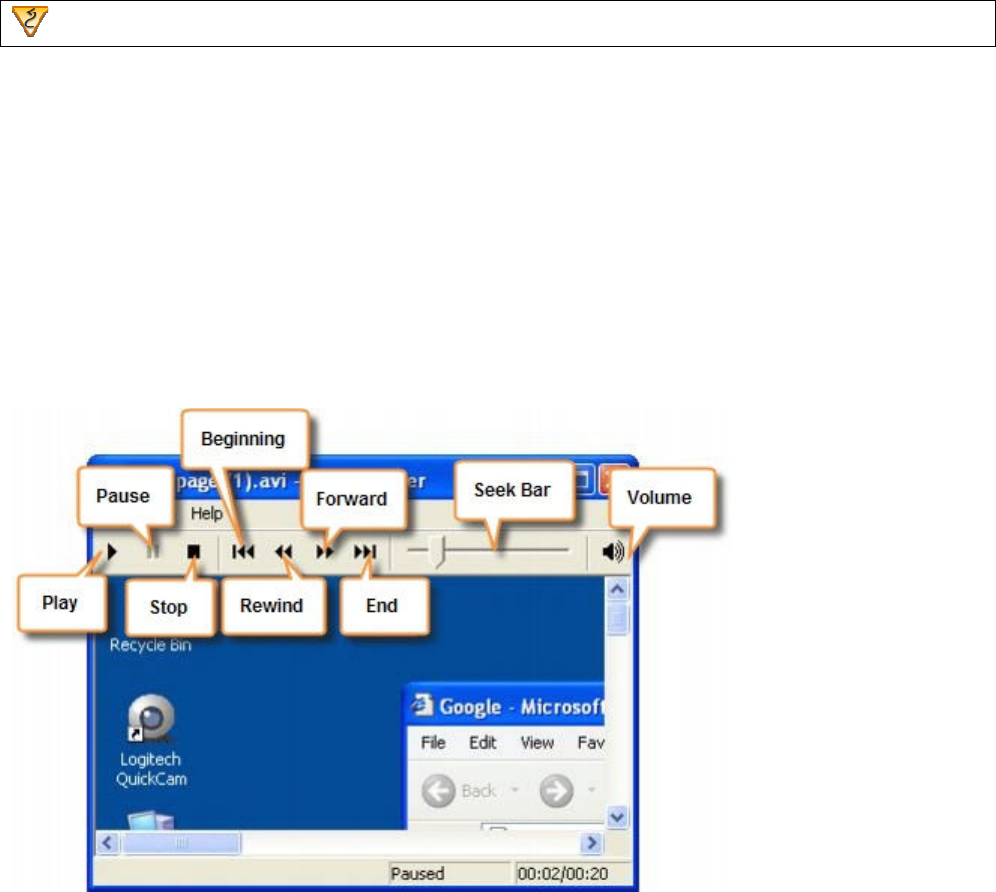This screenshot has width=996, height=892.
Task: Click horizontal scrollbar right arrow
Action: pos(591,843)
